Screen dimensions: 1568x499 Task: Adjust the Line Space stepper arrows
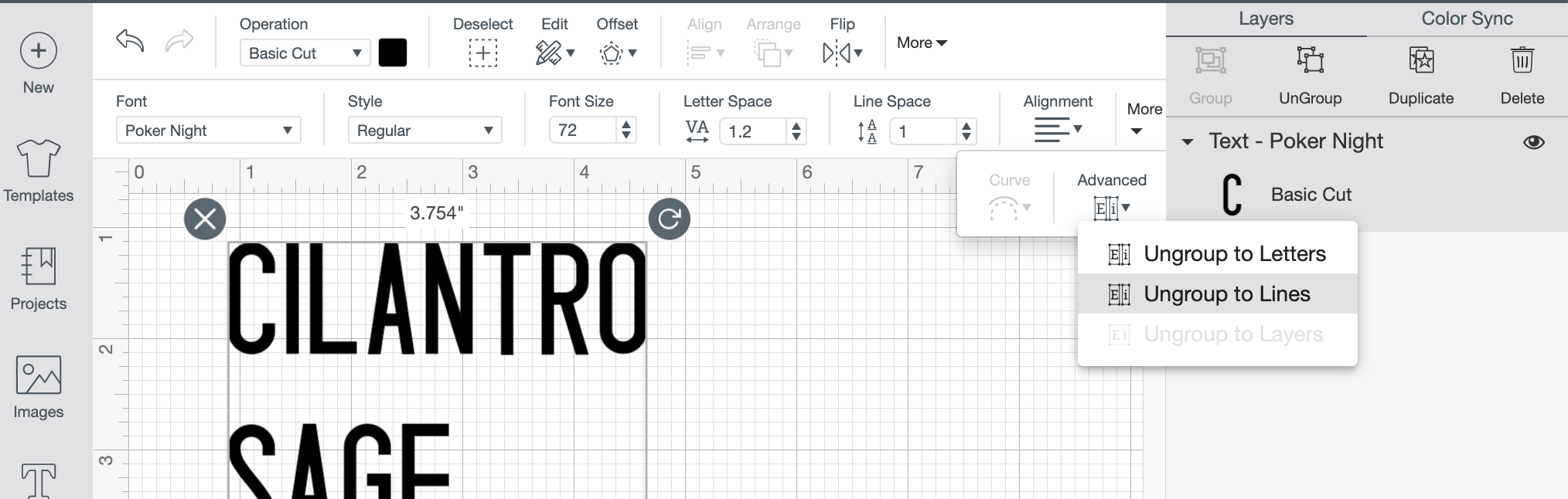point(966,131)
